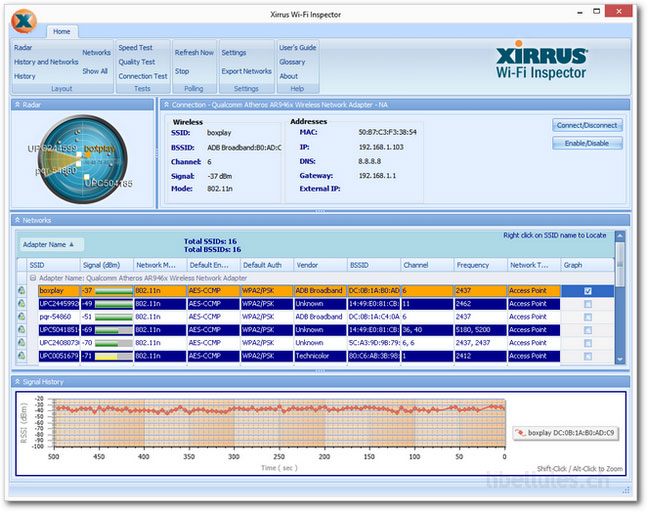Choose the Show All layout
The width and height of the screenshot is (648, 512).
pyautogui.click(x=95, y=71)
